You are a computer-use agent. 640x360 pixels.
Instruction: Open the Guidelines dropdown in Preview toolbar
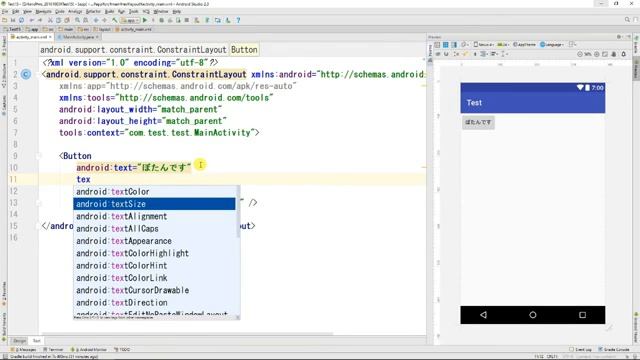[x=504, y=54]
